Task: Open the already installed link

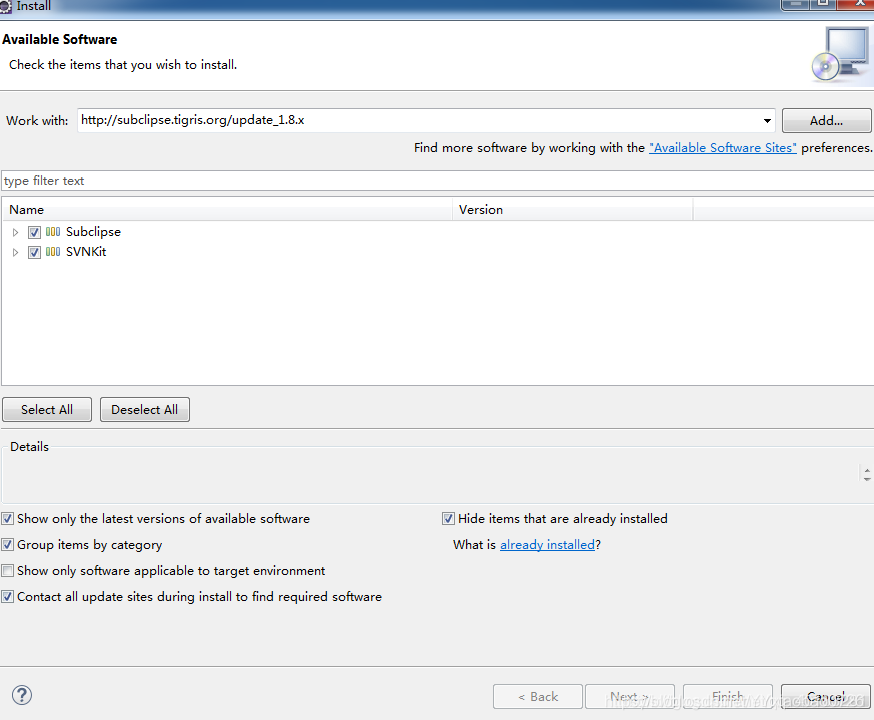Action: pyautogui.click(x=547, y=544)
